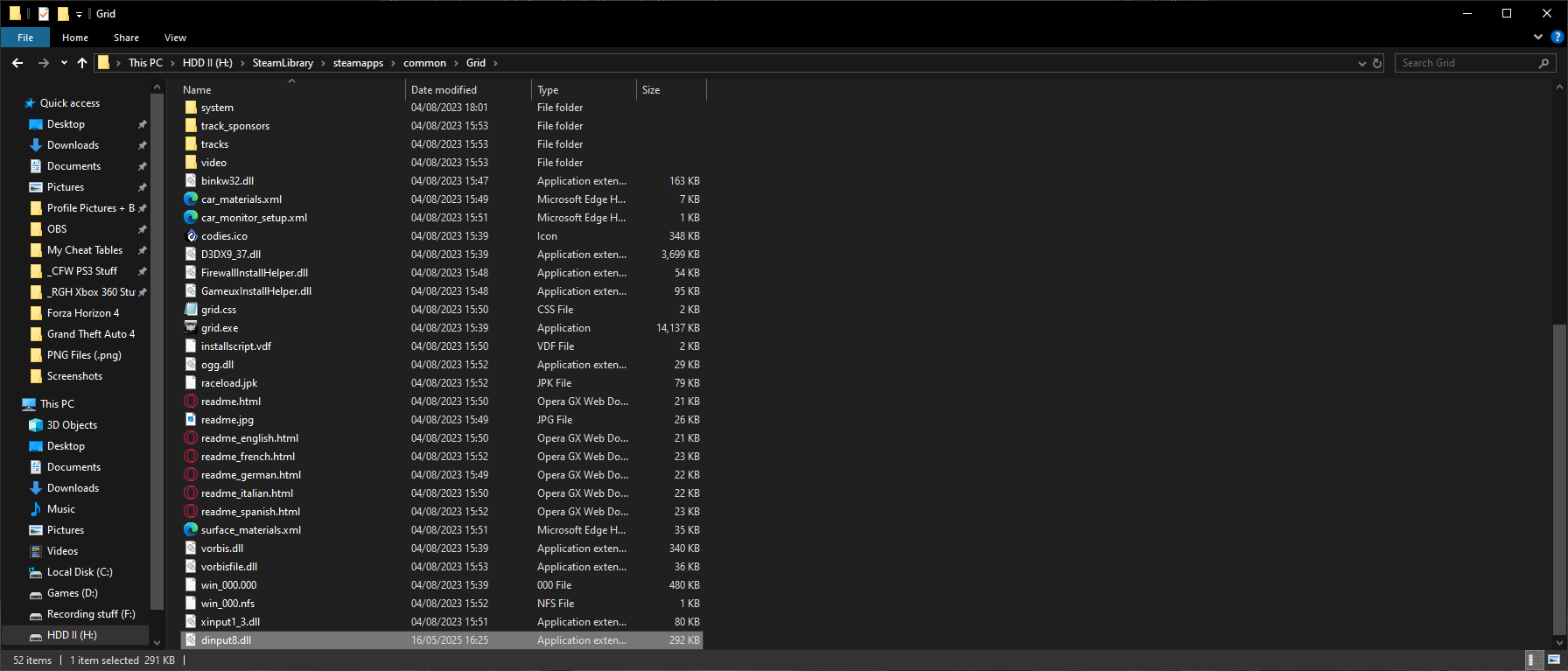The image size is (1568, 671).
Task: Refresh the Grid folder view
Action: coord(1377,63)
